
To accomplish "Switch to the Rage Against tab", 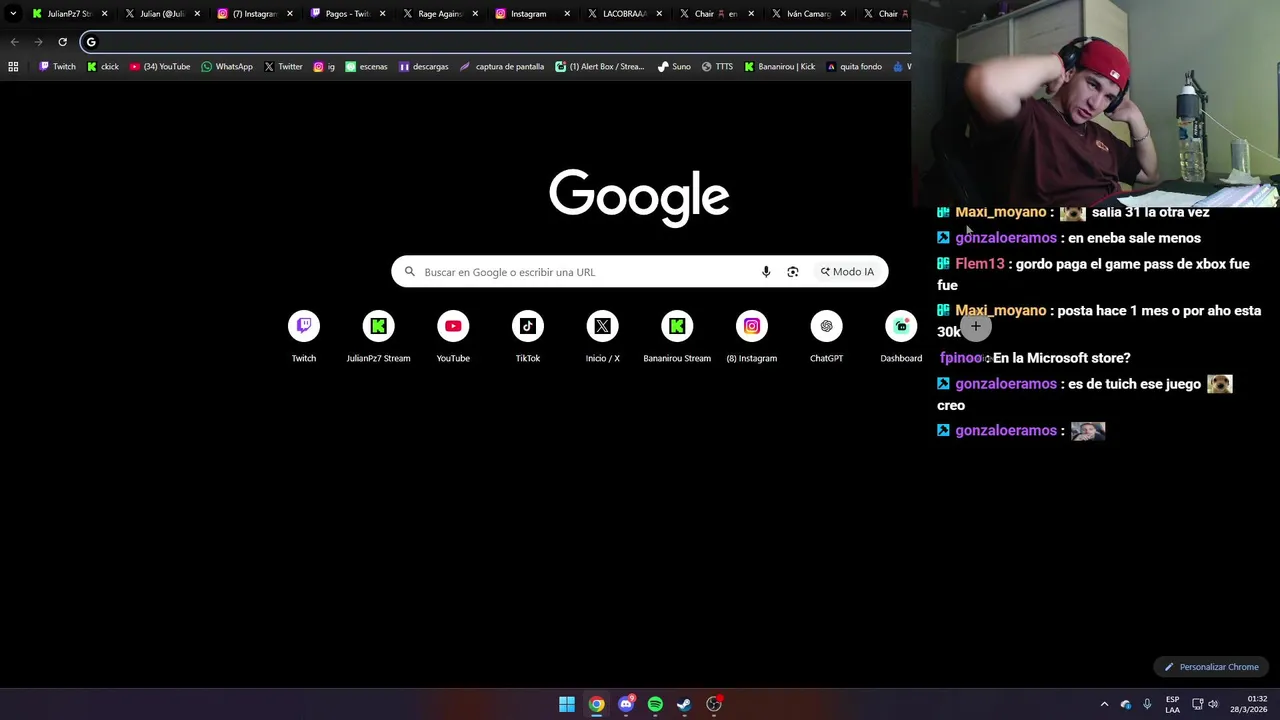I will [x=438, y=14].
